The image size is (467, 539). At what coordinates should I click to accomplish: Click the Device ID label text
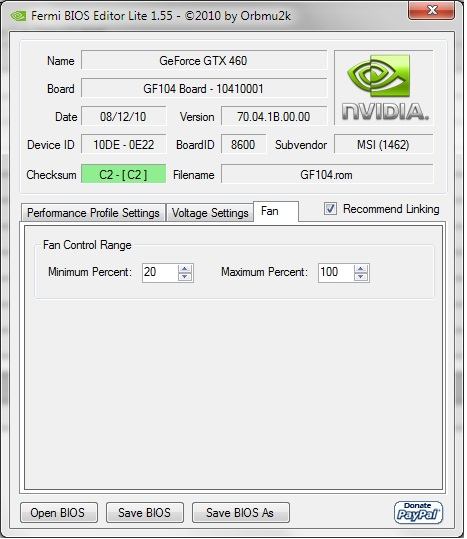point(51,145)
